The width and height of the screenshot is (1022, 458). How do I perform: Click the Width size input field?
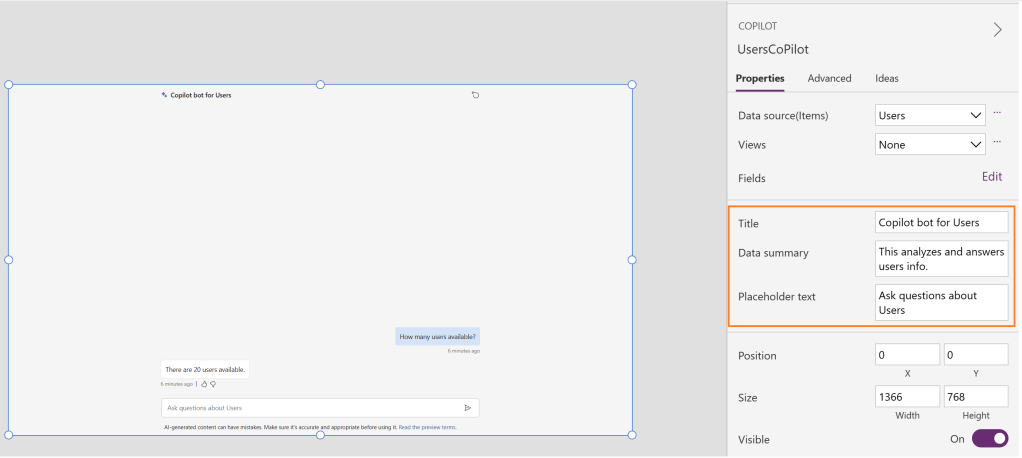point(907,397)
